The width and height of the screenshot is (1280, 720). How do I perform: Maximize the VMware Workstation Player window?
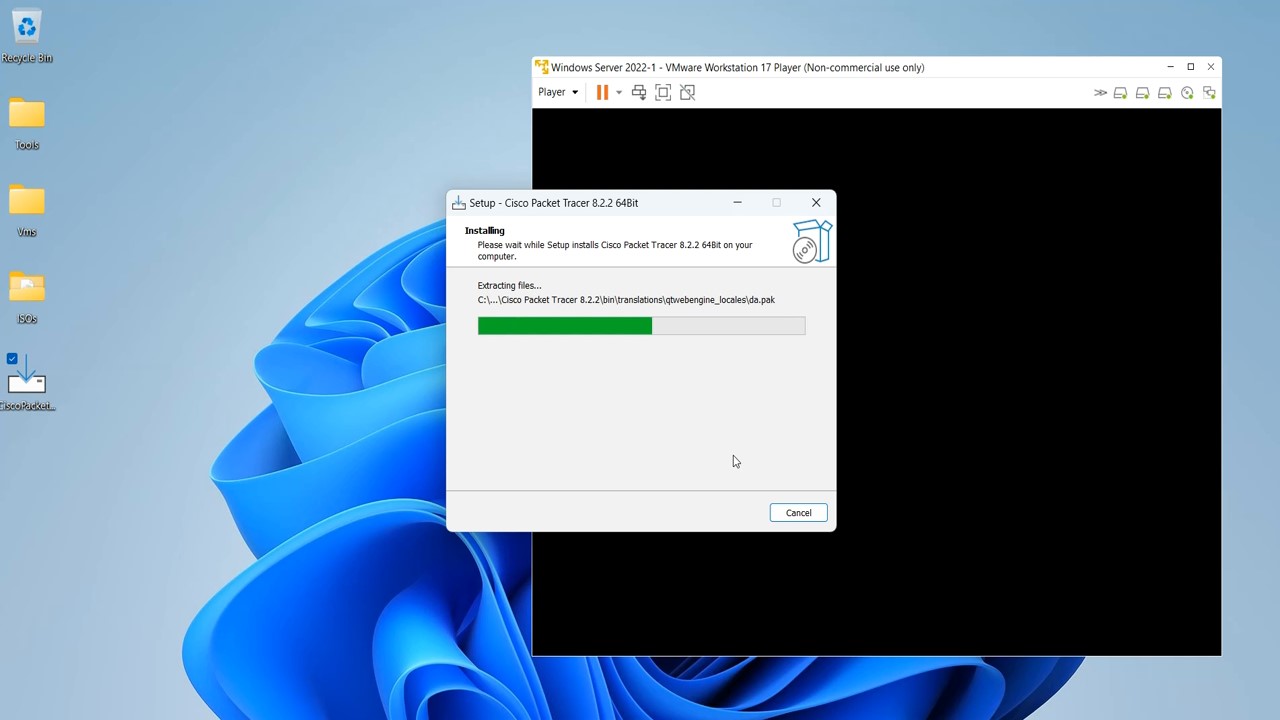point(1190,67)
